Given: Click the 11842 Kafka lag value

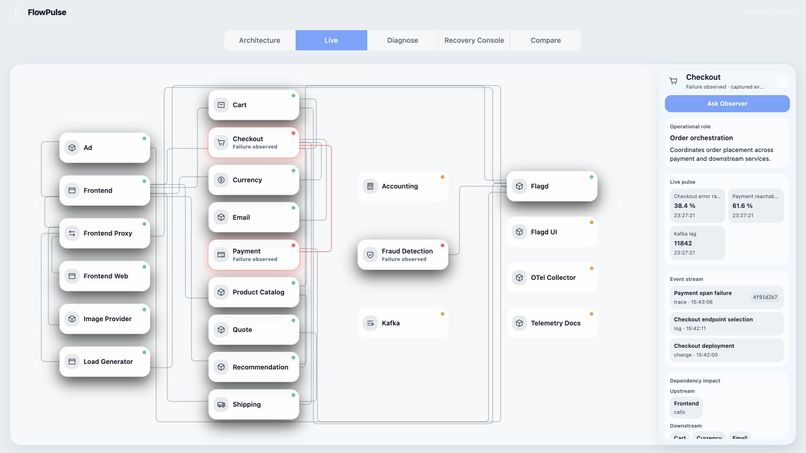Looking at the screenshot, I should point(683,243).
